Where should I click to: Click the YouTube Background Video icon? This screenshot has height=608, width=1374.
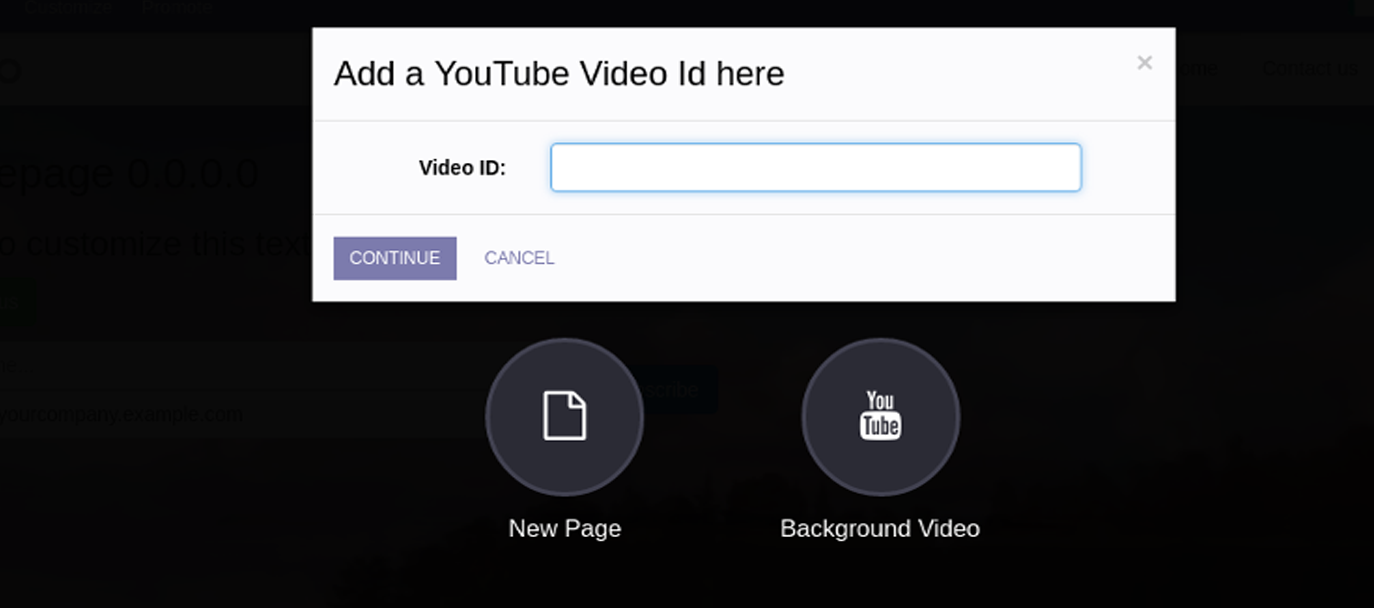click(x=880, y=416)
